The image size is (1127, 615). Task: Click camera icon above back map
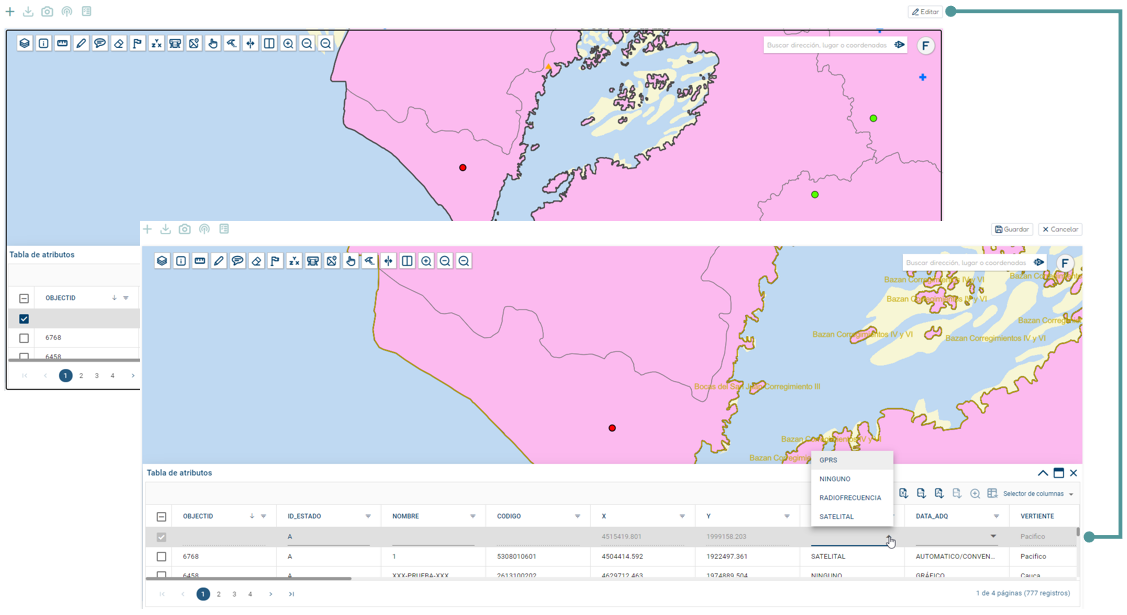click(x=47, y=11)
